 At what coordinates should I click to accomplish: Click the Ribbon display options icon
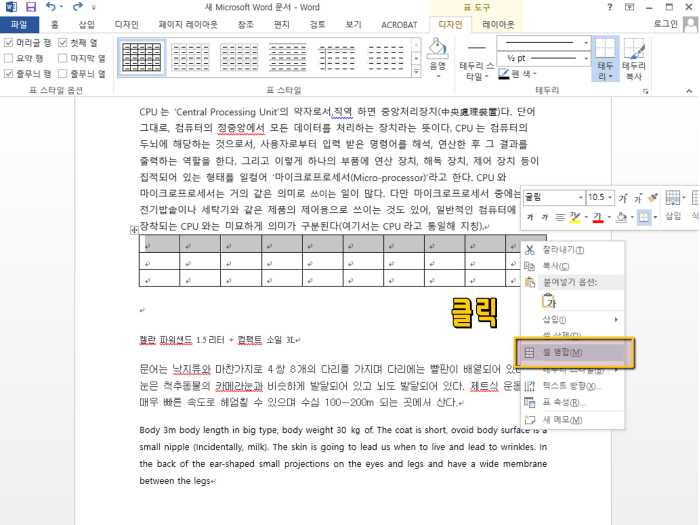629,7
